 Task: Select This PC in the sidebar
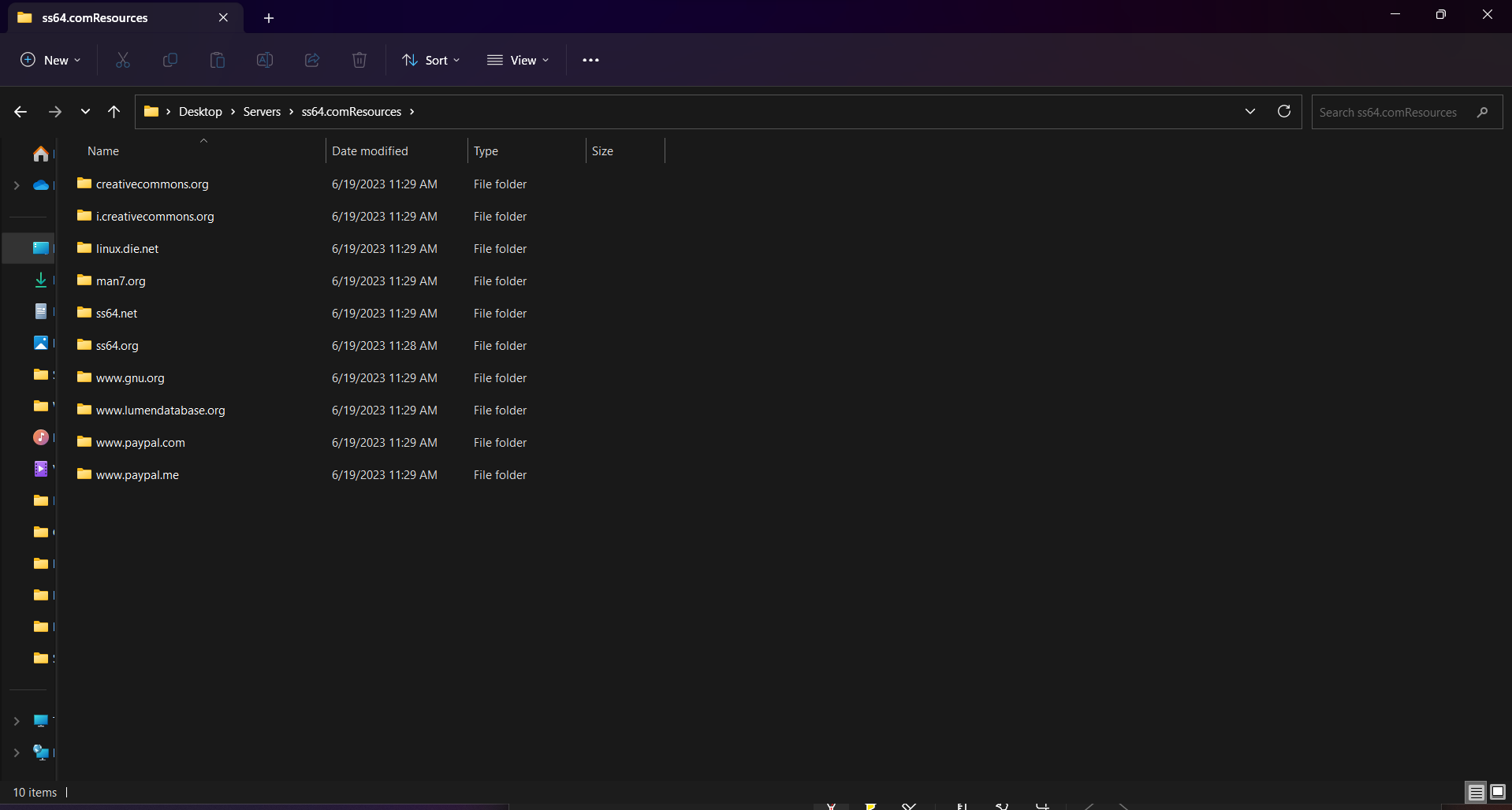point(41,721)
